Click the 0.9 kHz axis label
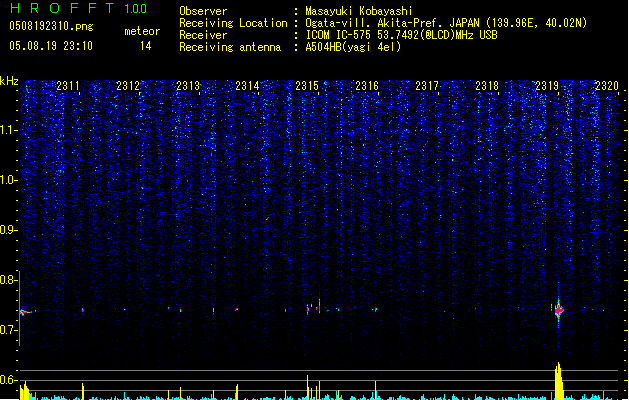Image resolution: width=629 pixels, height=400 pixels. click(x=8, y=230)
